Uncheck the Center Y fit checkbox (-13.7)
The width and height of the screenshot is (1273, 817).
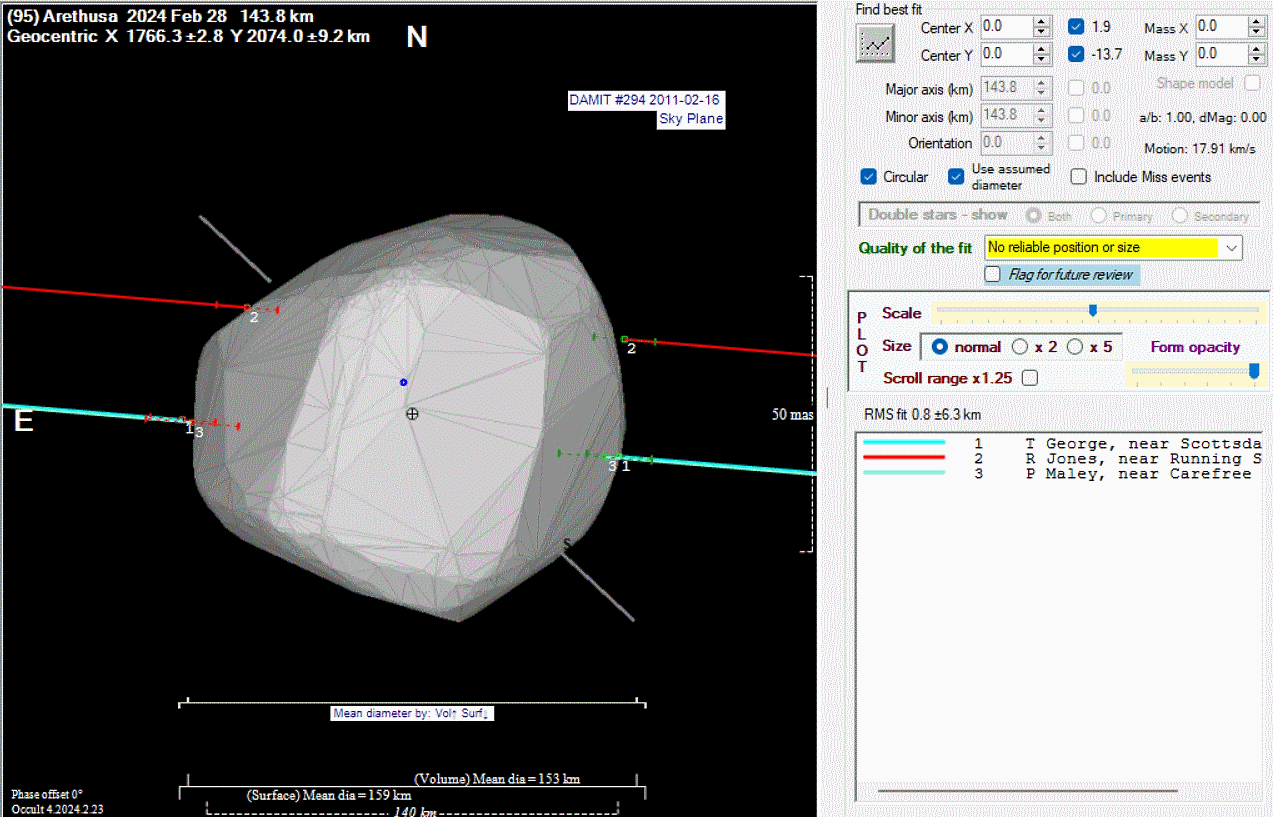pyautogui.click(x=1076, y=54)
